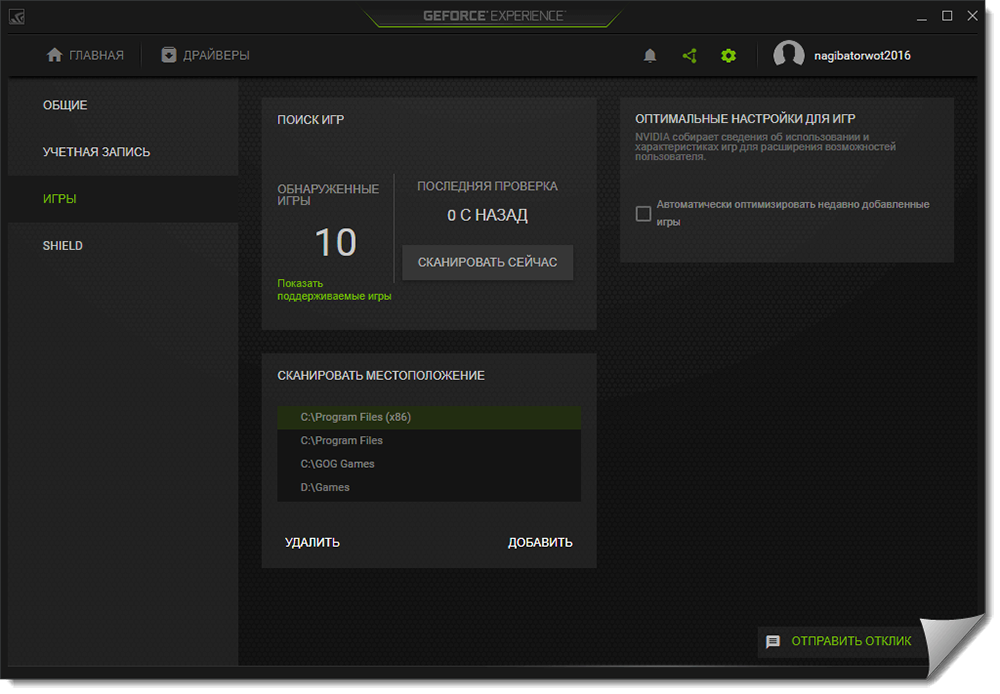Click the NVIDIA logo in title bar
This screenshot has height=694, width=1000.
[x=18, y=16]
